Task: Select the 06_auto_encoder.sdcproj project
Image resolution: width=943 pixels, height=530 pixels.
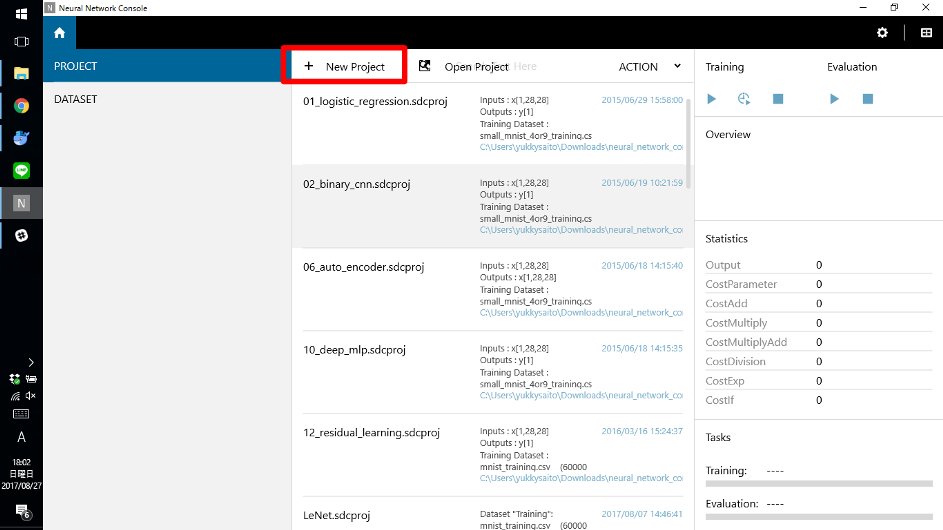Action: click(x=364, y=267)
